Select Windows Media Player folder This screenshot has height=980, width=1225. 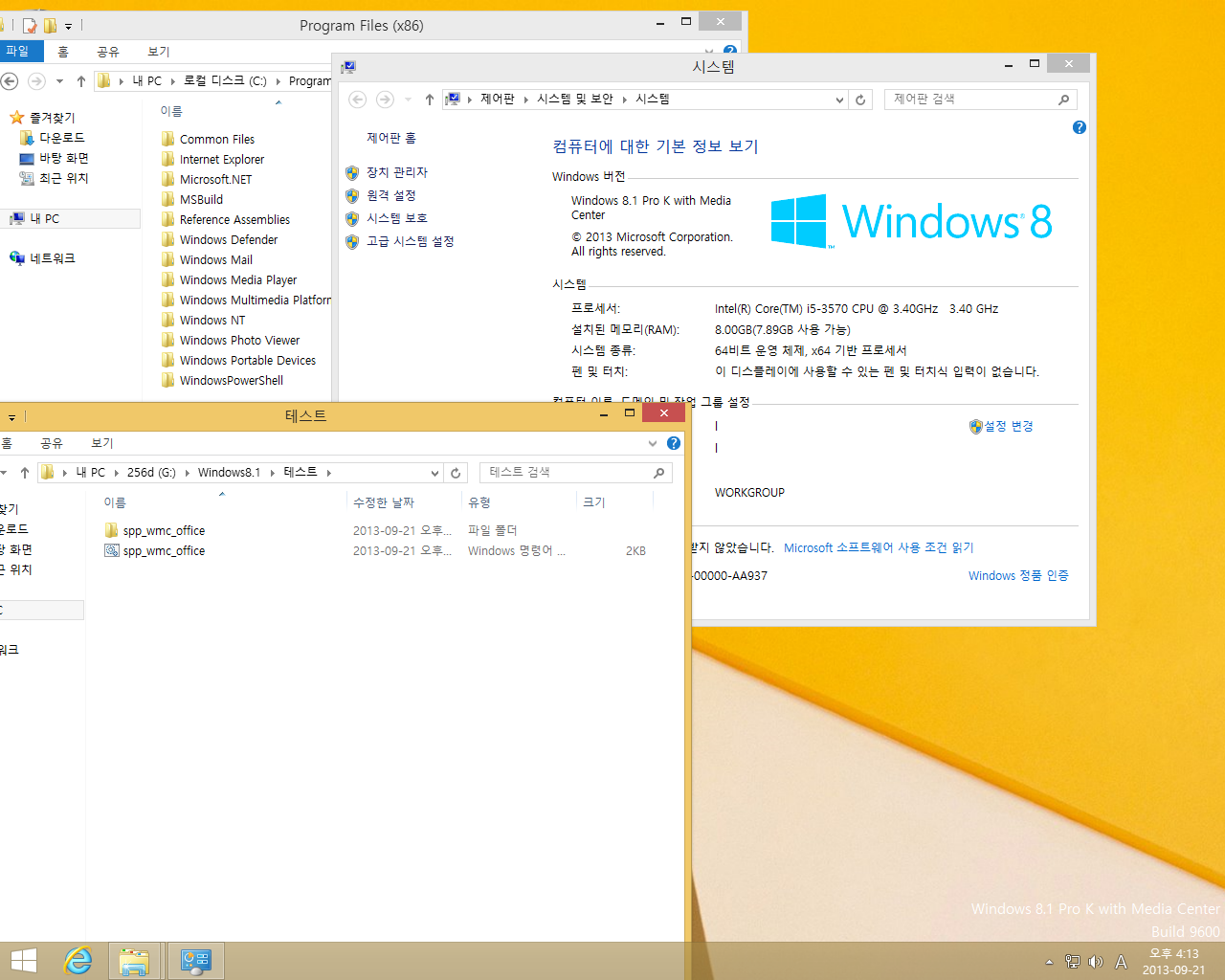tap(238, 280)
